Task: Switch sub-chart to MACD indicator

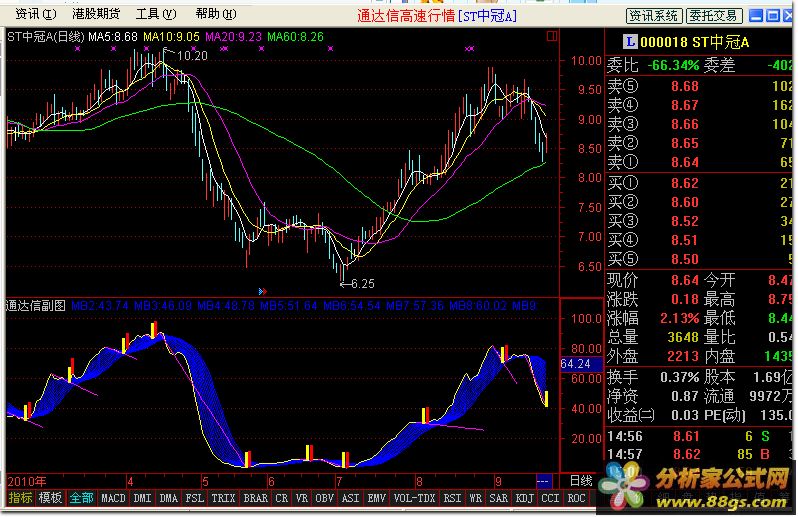Action: [x=113, y=498]
